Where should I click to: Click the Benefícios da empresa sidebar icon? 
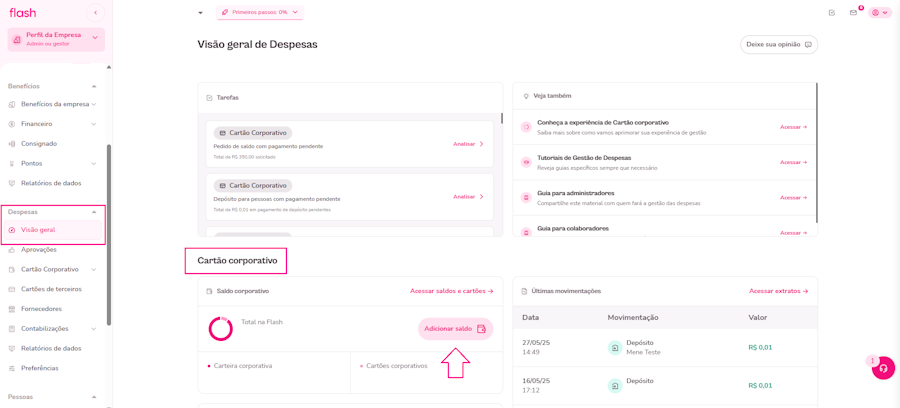click(12, 104)
